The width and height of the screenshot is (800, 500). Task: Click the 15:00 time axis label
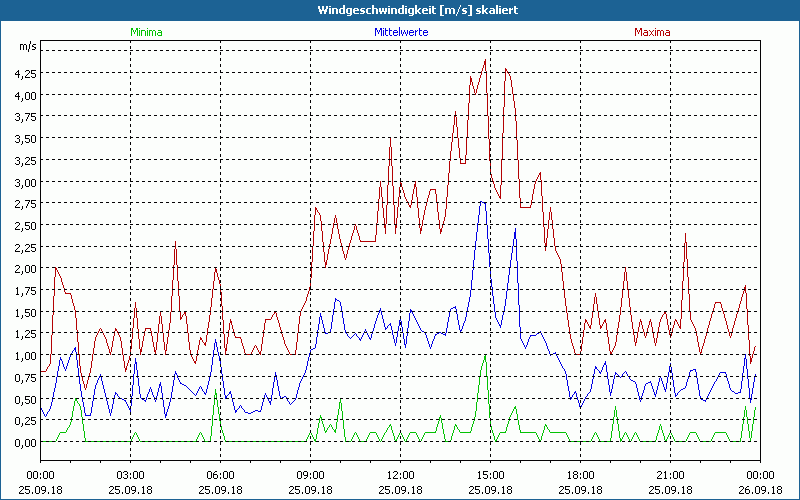point(490,476)
